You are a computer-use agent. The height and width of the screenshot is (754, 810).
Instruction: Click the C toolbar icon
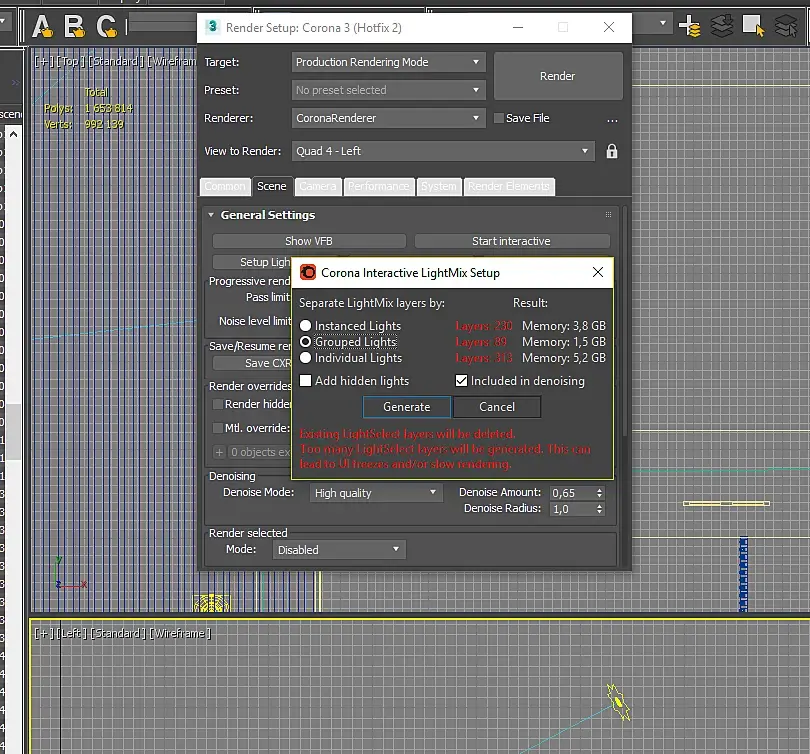click(x=107, y=26)
